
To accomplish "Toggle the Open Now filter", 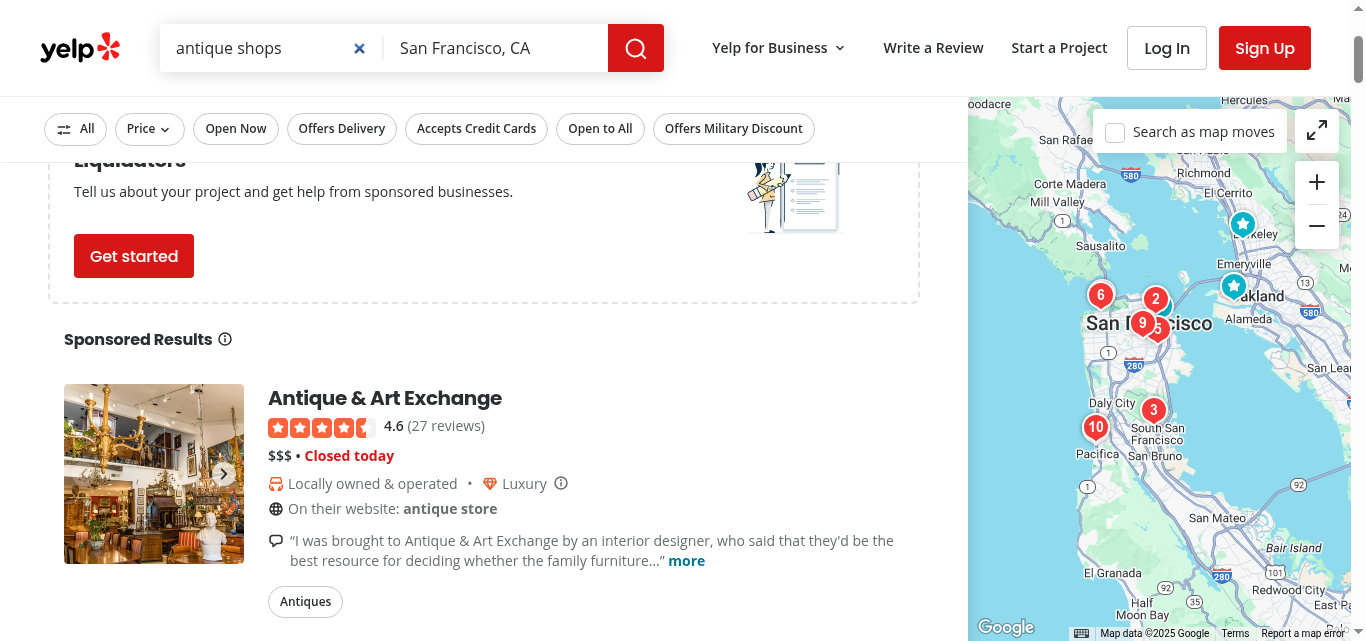I will [236, 129].
